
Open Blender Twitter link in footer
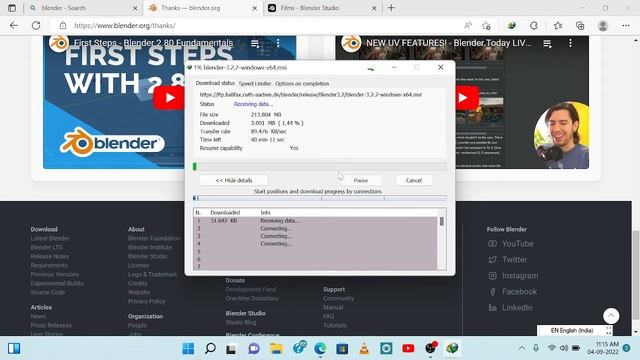(507, 260)
